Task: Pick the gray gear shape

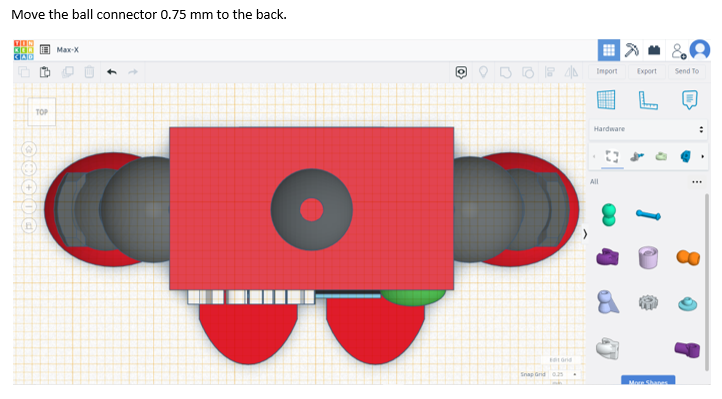Action: tap(648, 302)
